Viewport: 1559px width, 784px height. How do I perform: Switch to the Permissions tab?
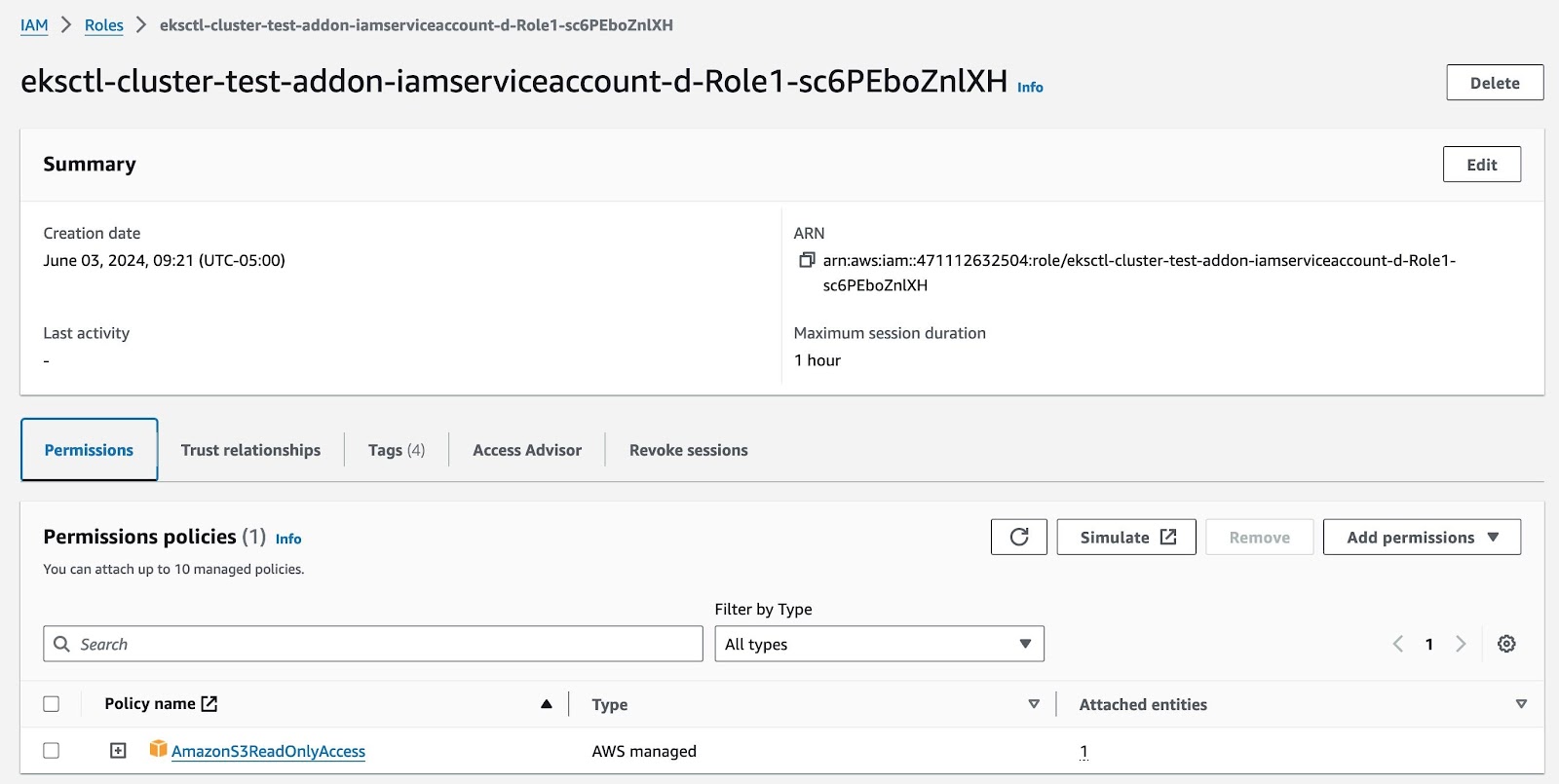(x=89, y=450)
